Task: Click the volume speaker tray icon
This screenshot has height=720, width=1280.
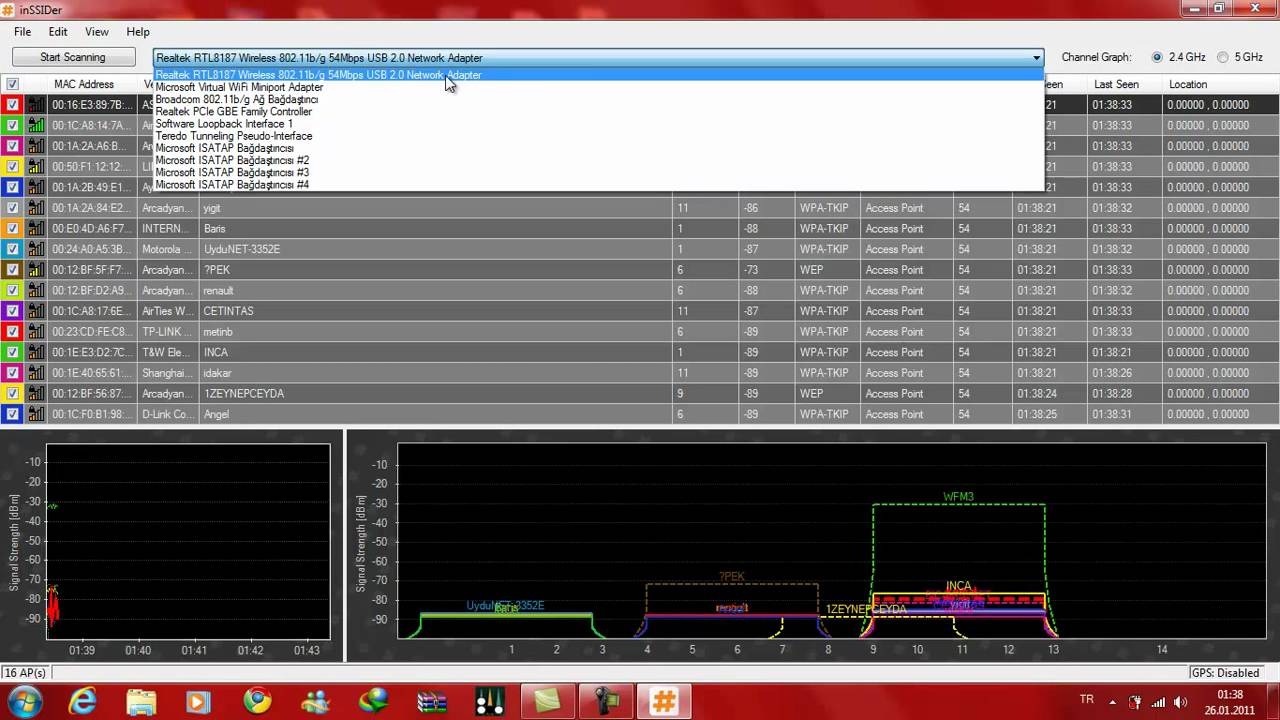Action: 1181,702
